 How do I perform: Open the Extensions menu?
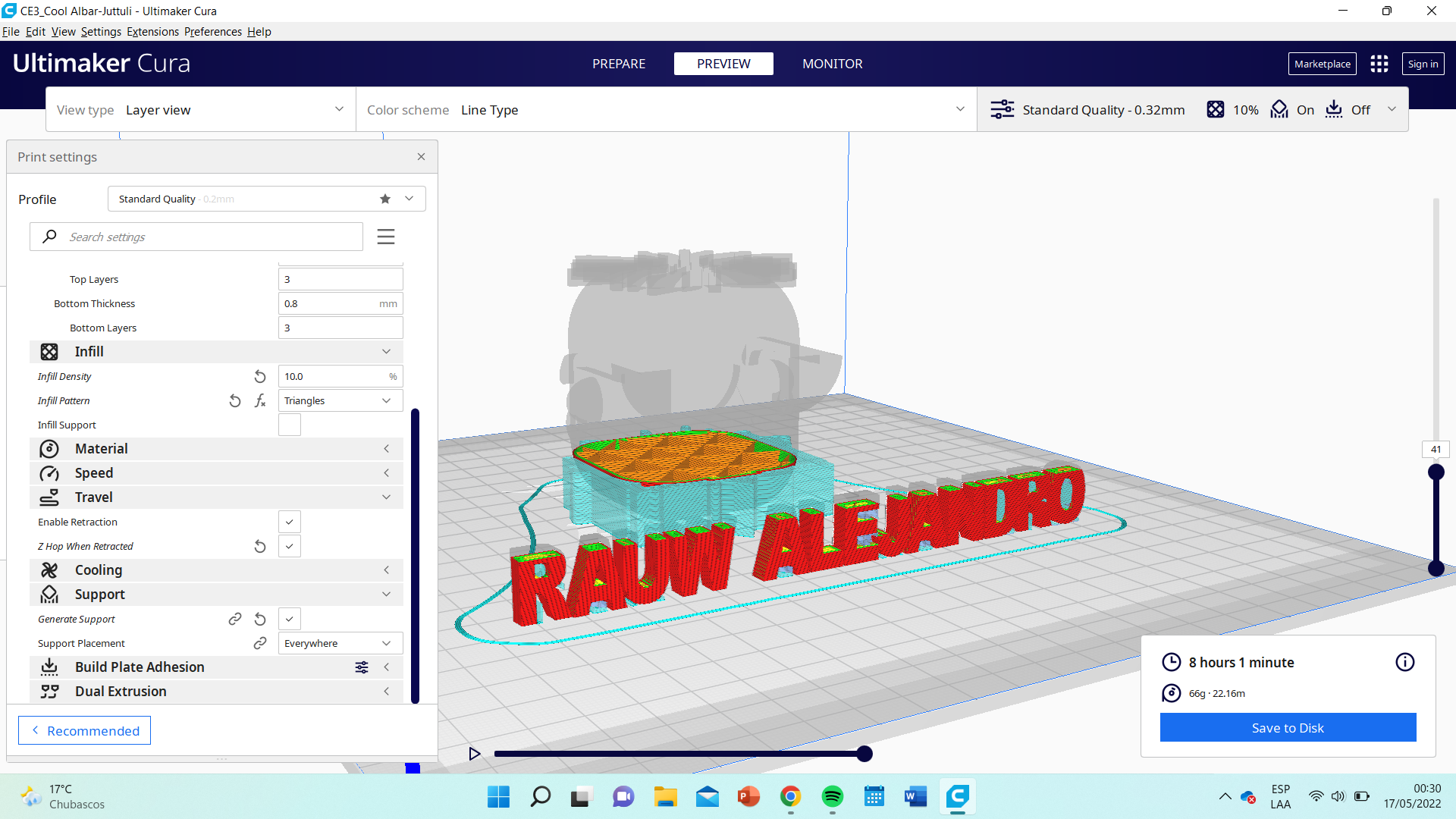[152, 32]
